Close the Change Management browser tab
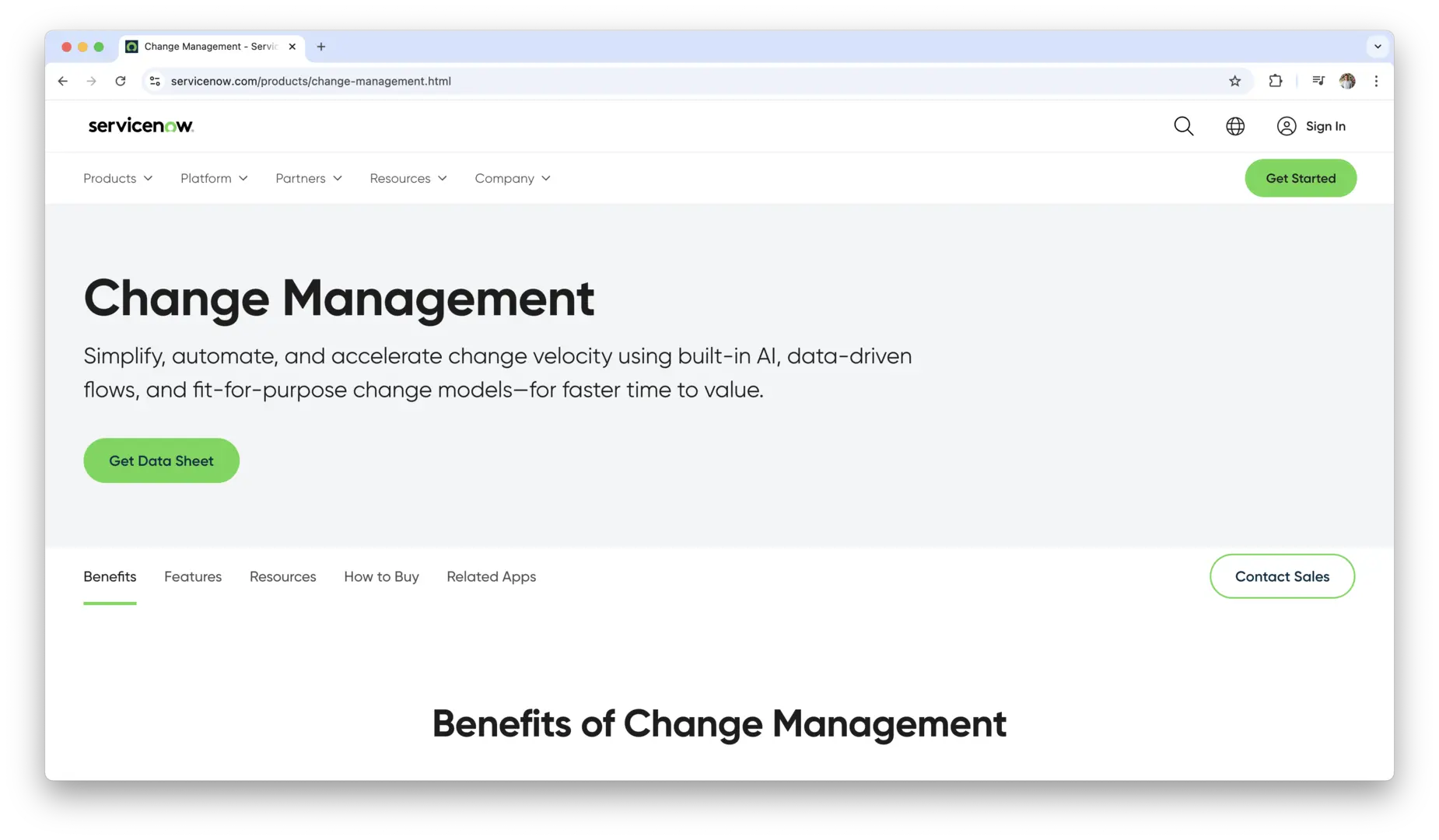The width and height of the screenshot is (1439, 840). (292, 47)
